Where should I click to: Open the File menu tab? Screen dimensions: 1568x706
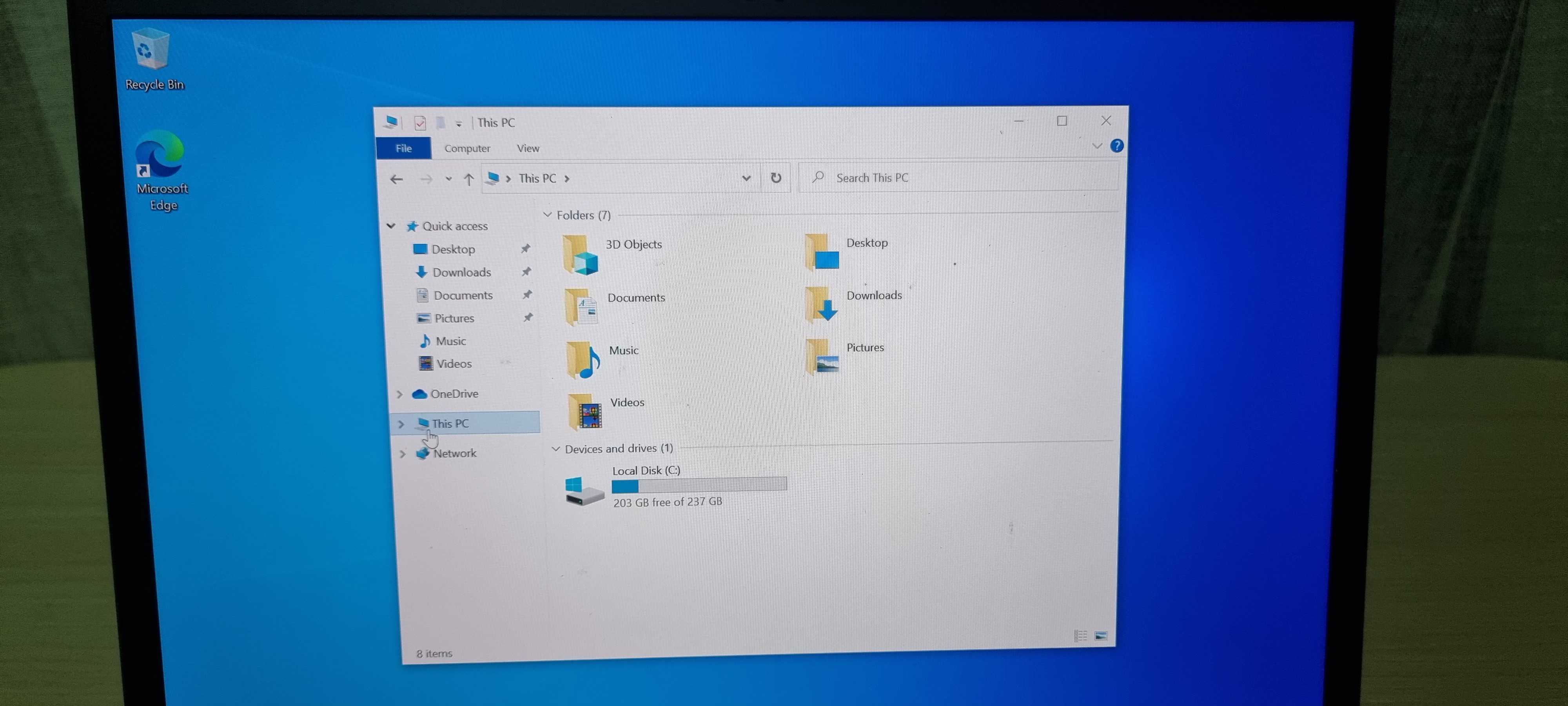pos(404,148)
